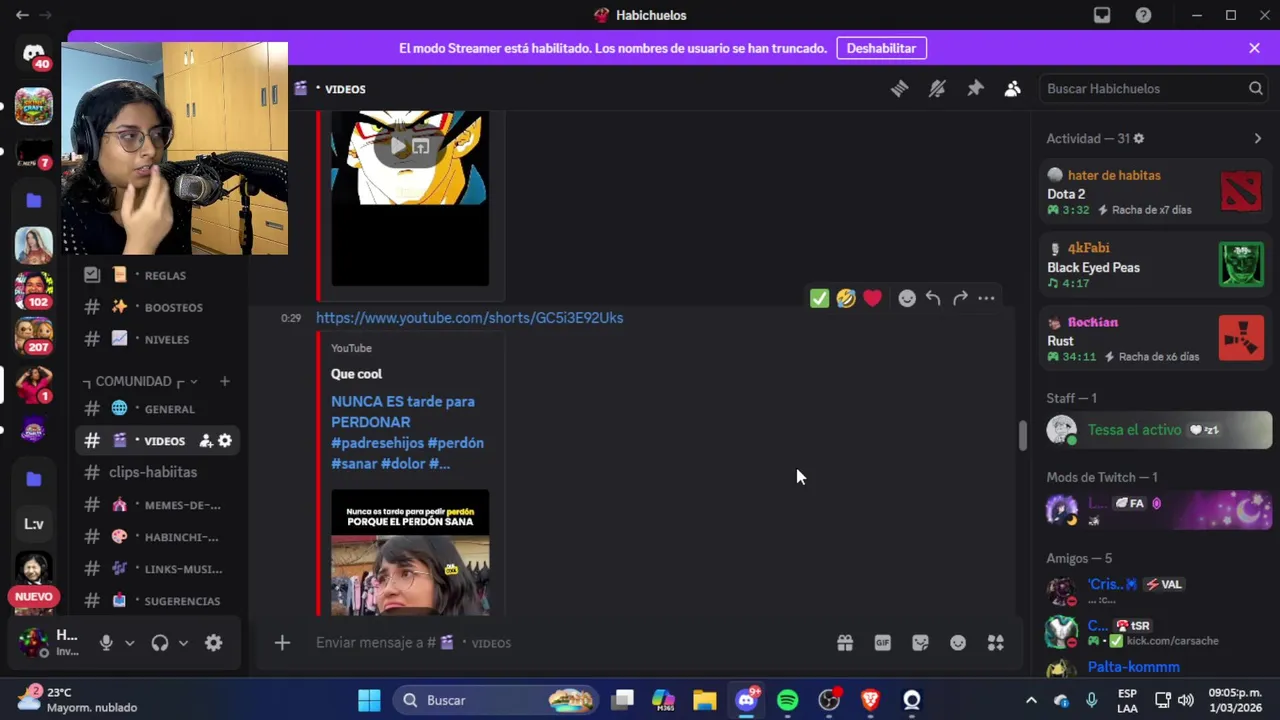
Task: Search magnifier icon in Buscar Habichuelos
Action: tap(1255, 89)
